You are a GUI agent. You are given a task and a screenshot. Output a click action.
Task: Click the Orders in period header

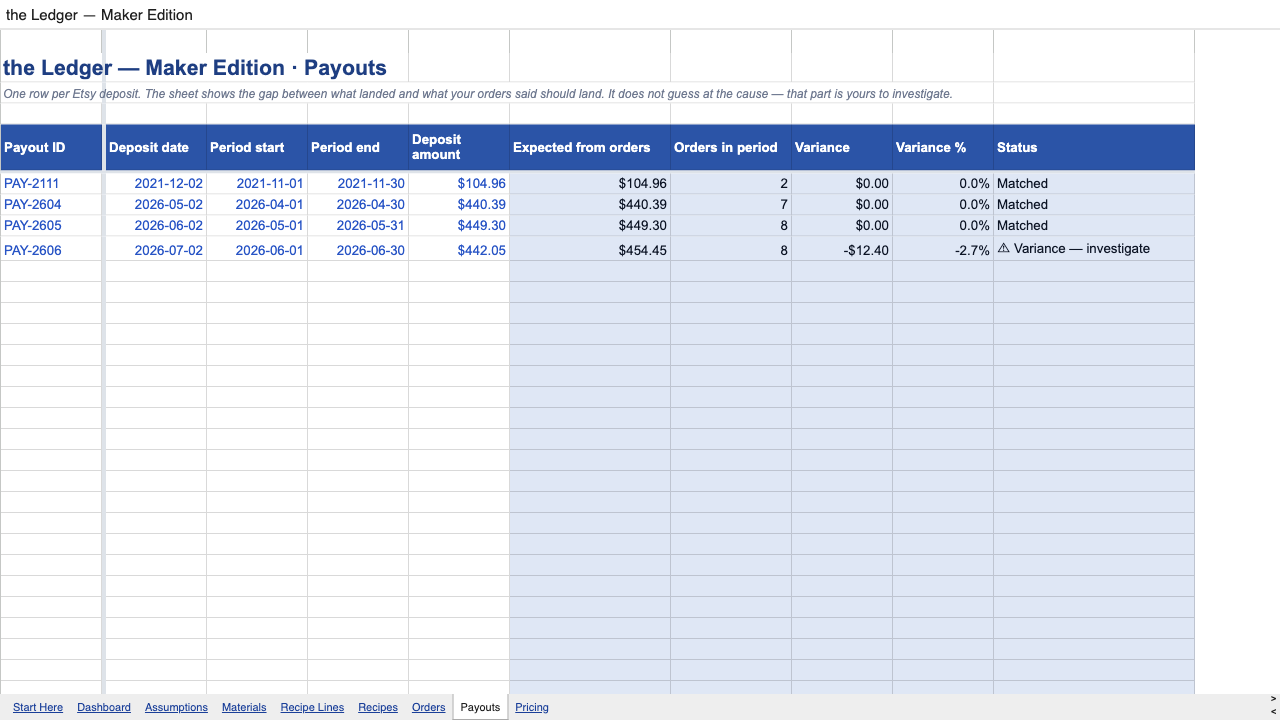(731, 147)
